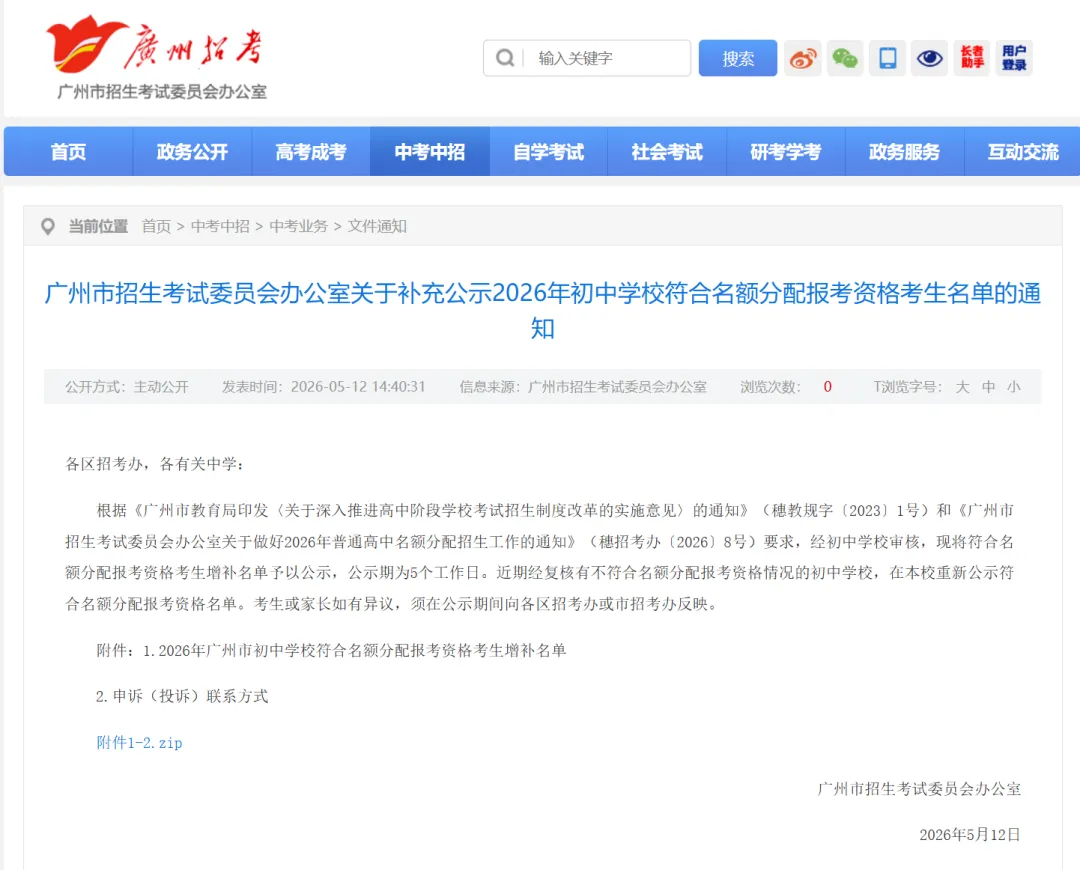Open the WeChat icon in header

[x=845, y=58]
